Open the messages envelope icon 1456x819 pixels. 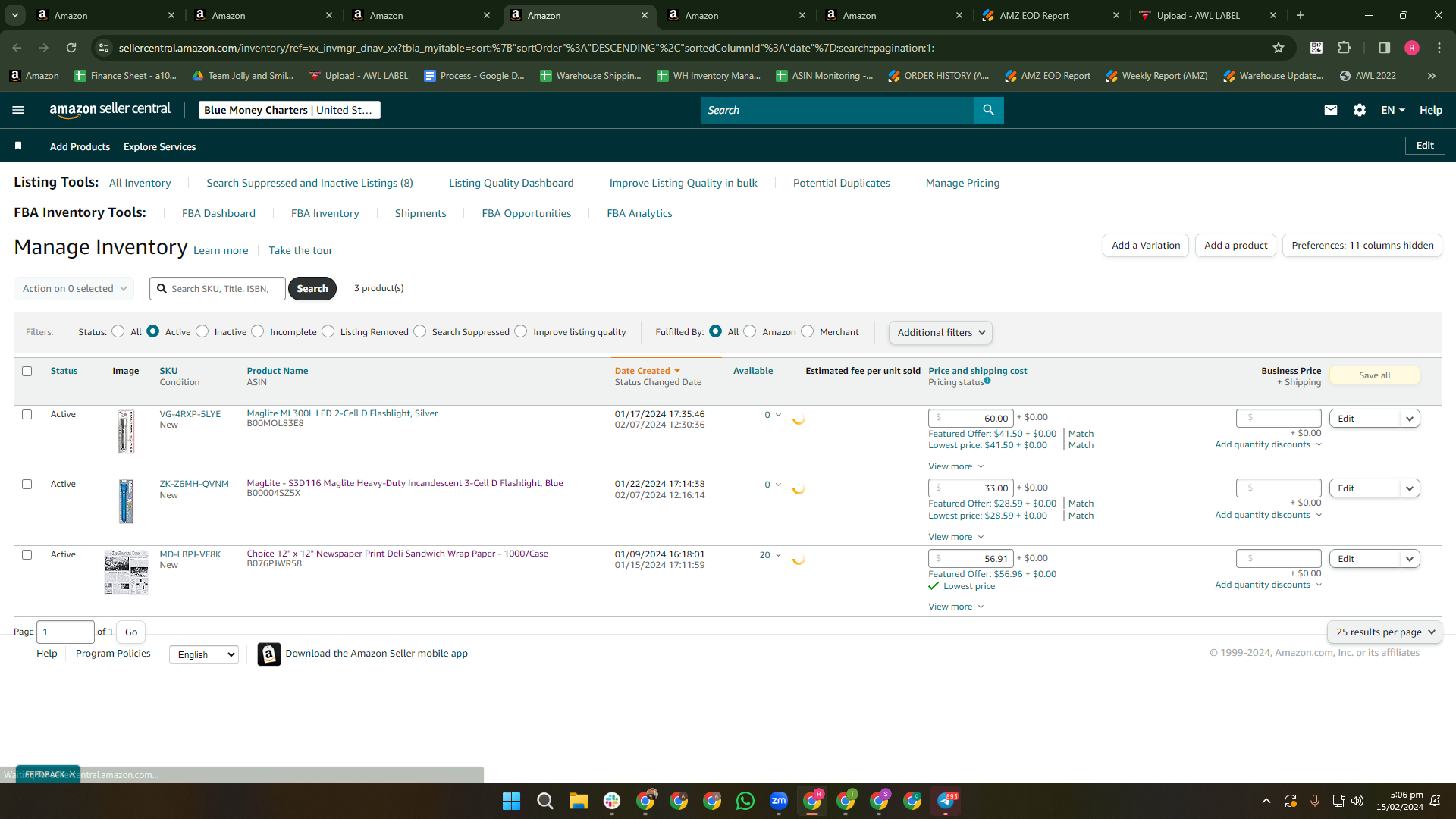click(1330, 110)
